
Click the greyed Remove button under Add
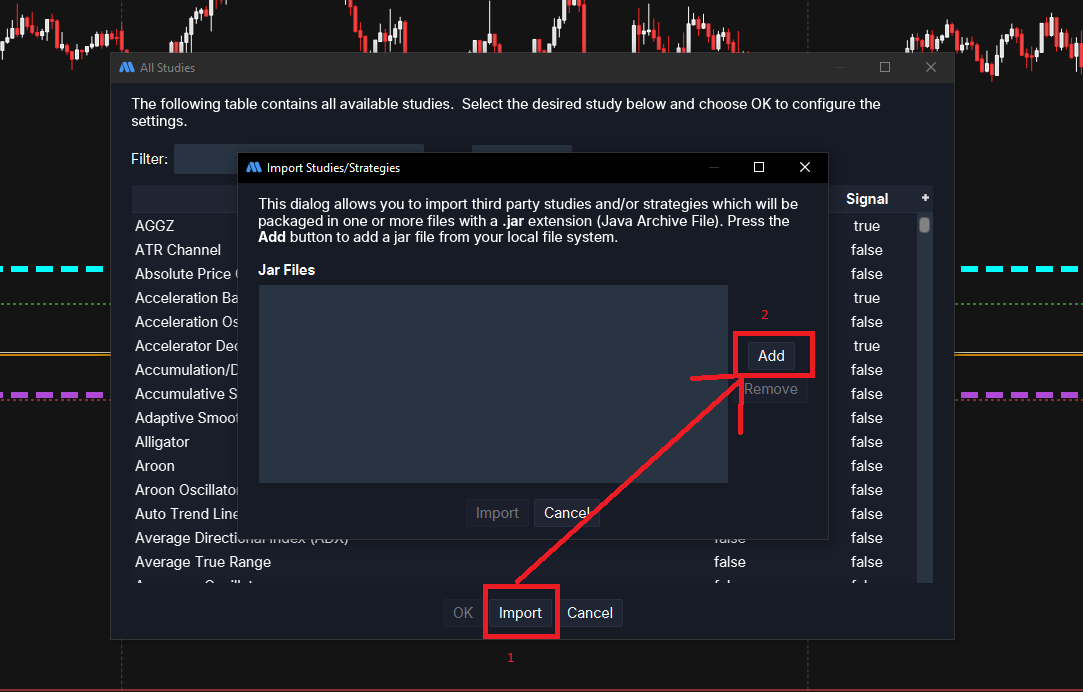(x=771, y=389)
